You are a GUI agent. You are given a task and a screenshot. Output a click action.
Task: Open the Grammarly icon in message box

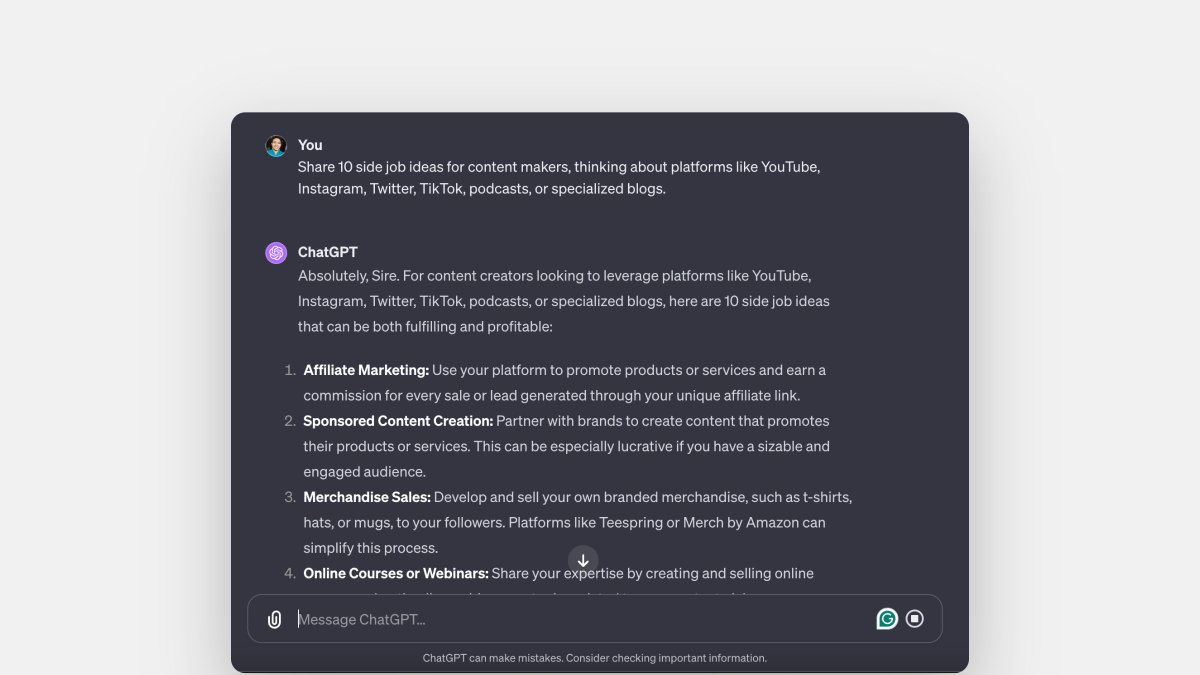coord(887,619)
